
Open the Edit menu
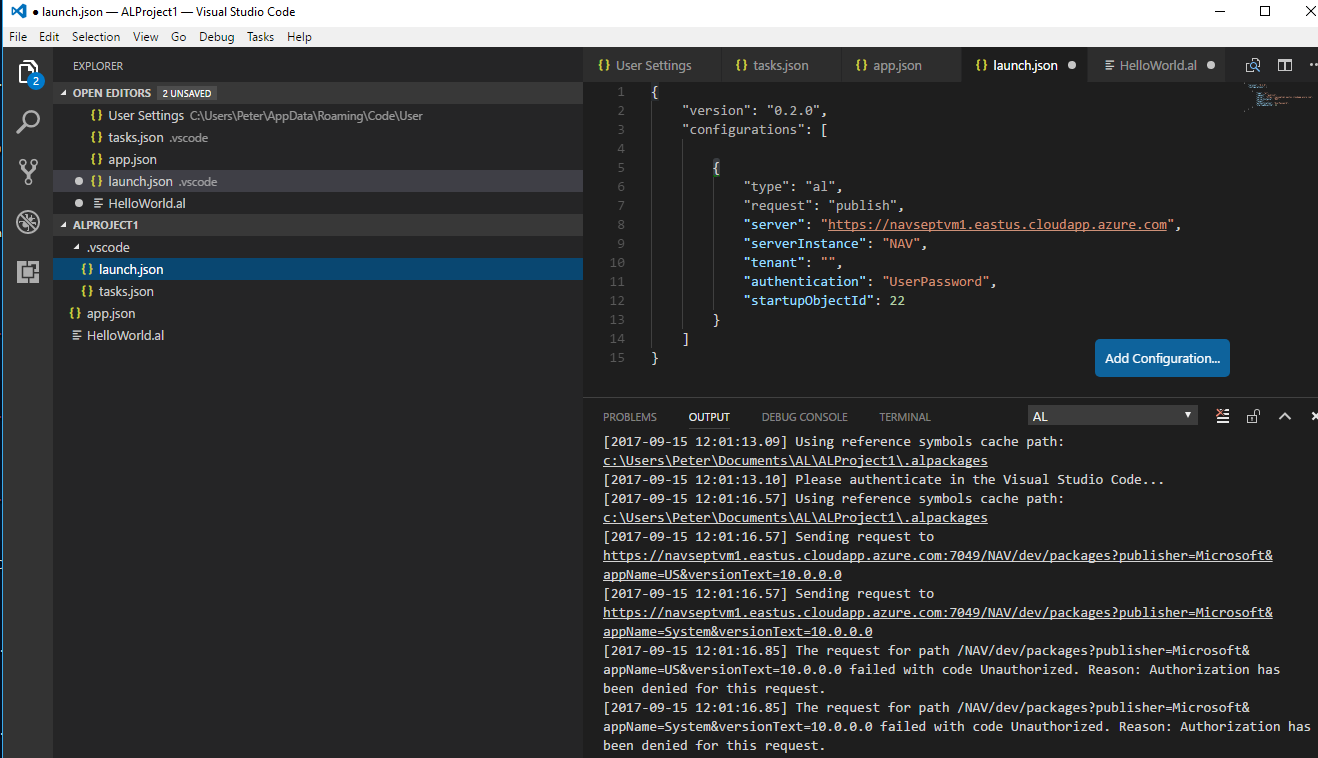pos(49,37)
